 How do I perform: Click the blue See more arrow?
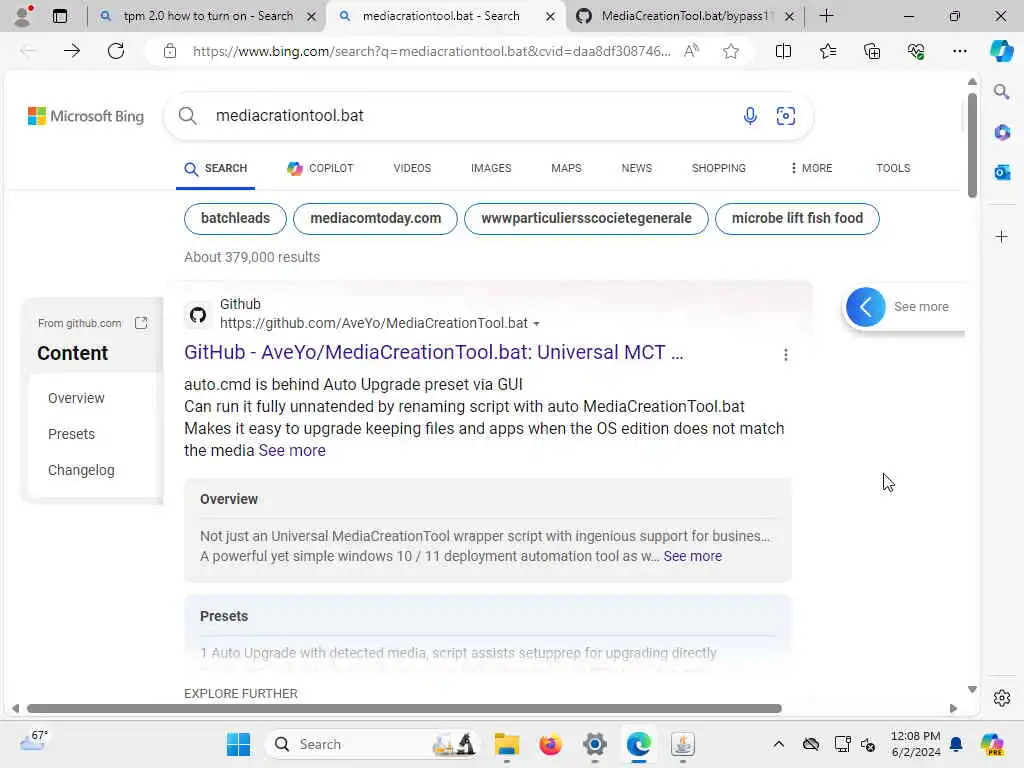pos(866,307)
